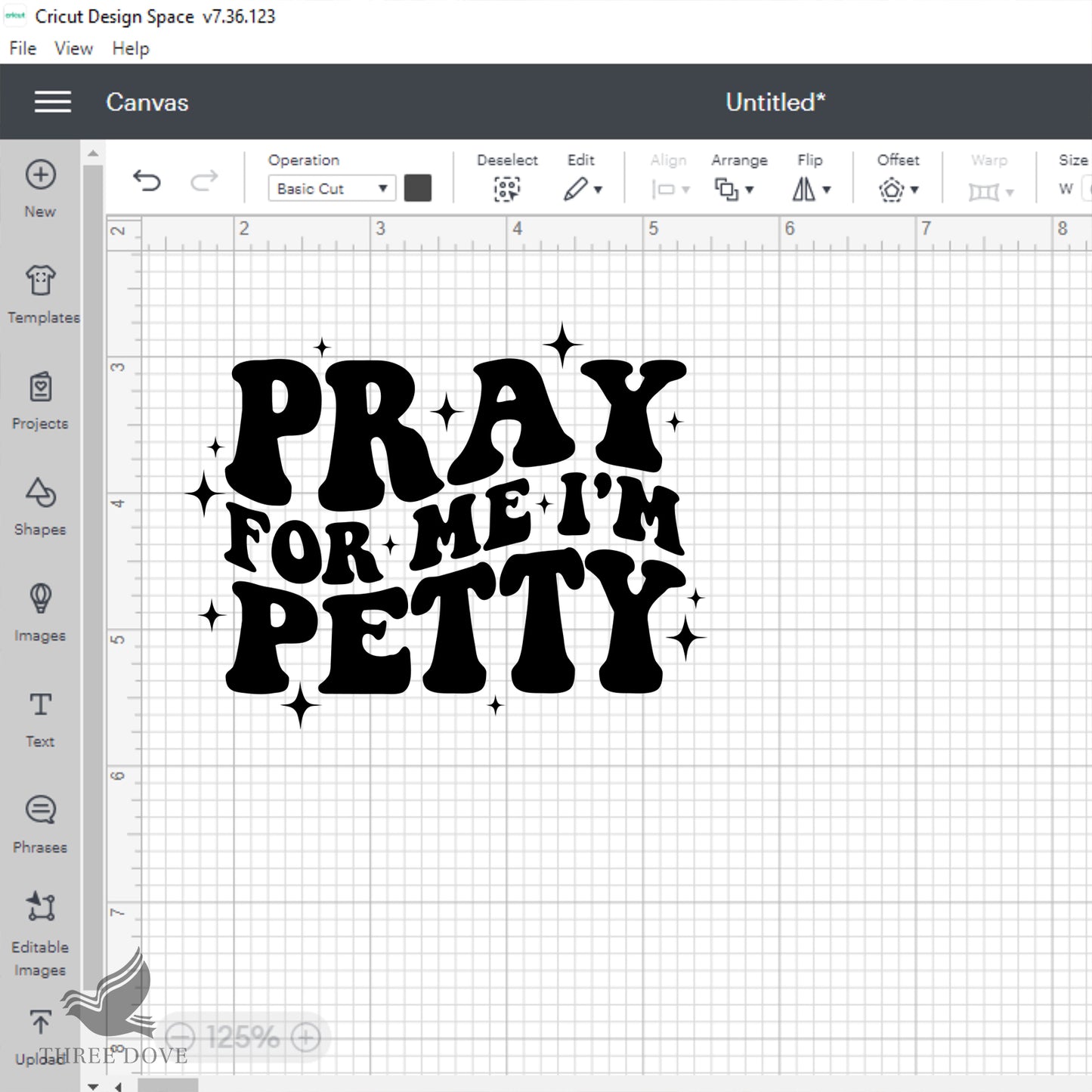Screen dimensions: 1092x1092
Task: Click the Deselect icon
Action: [507, 189]
